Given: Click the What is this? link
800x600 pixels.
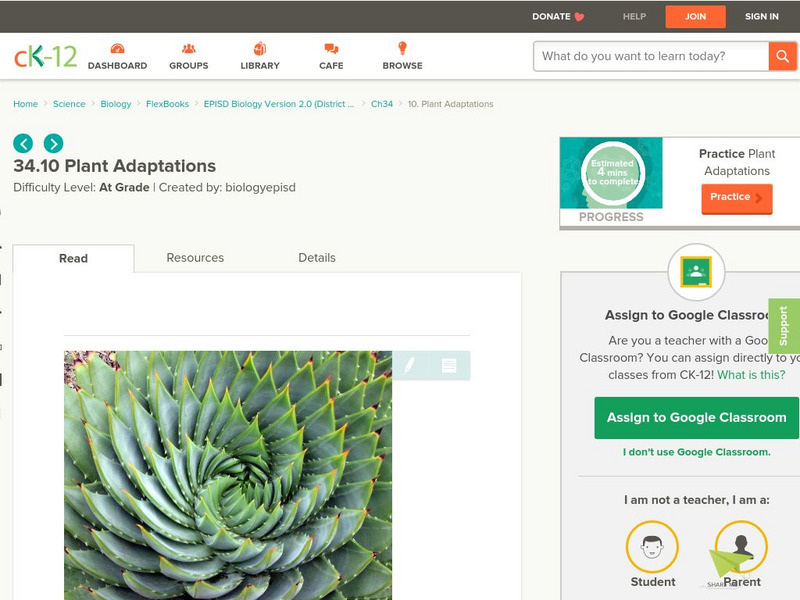Looking at the screenshot, I should click(x=751, y=375).
